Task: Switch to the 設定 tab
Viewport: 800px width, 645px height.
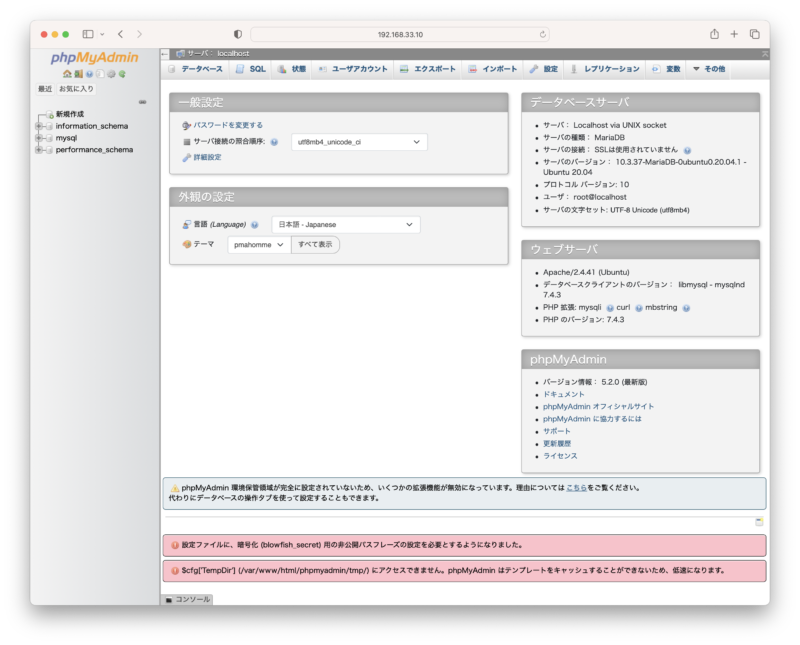Action: coord(544,69)
